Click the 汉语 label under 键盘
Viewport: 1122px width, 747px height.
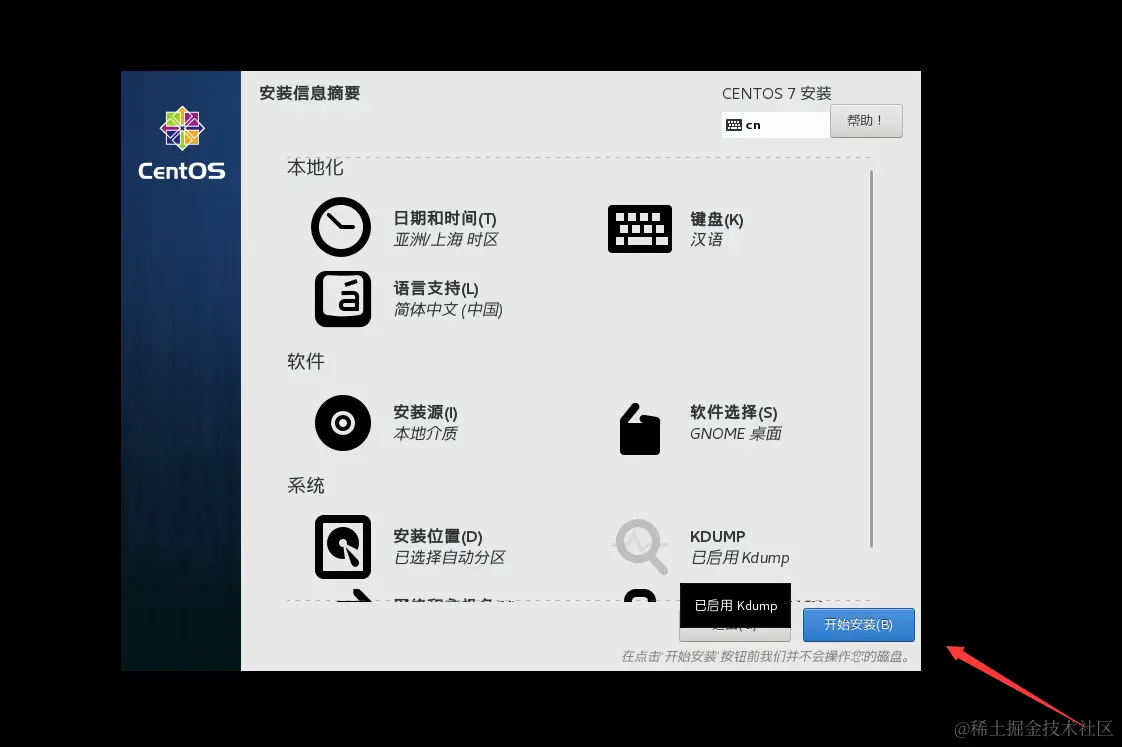707,239
